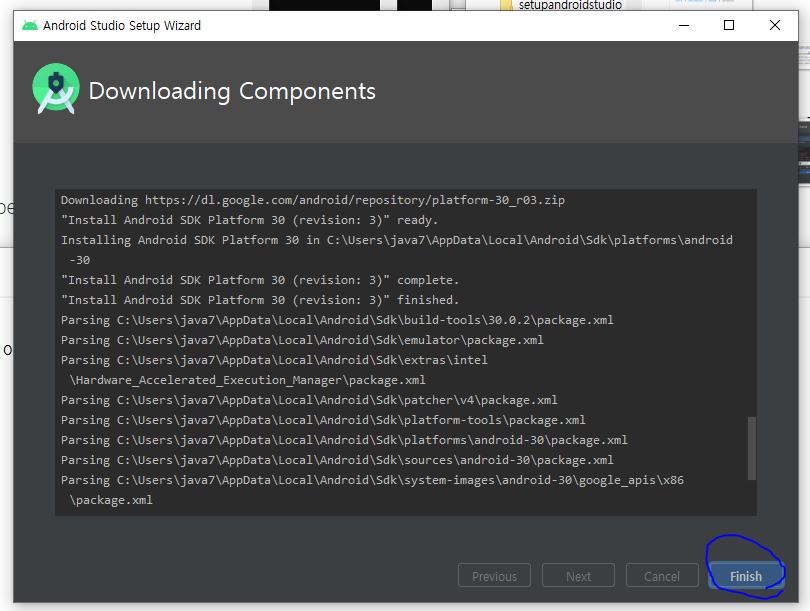
Task: Click the Android icon in title bar
Action: [30, 25]
